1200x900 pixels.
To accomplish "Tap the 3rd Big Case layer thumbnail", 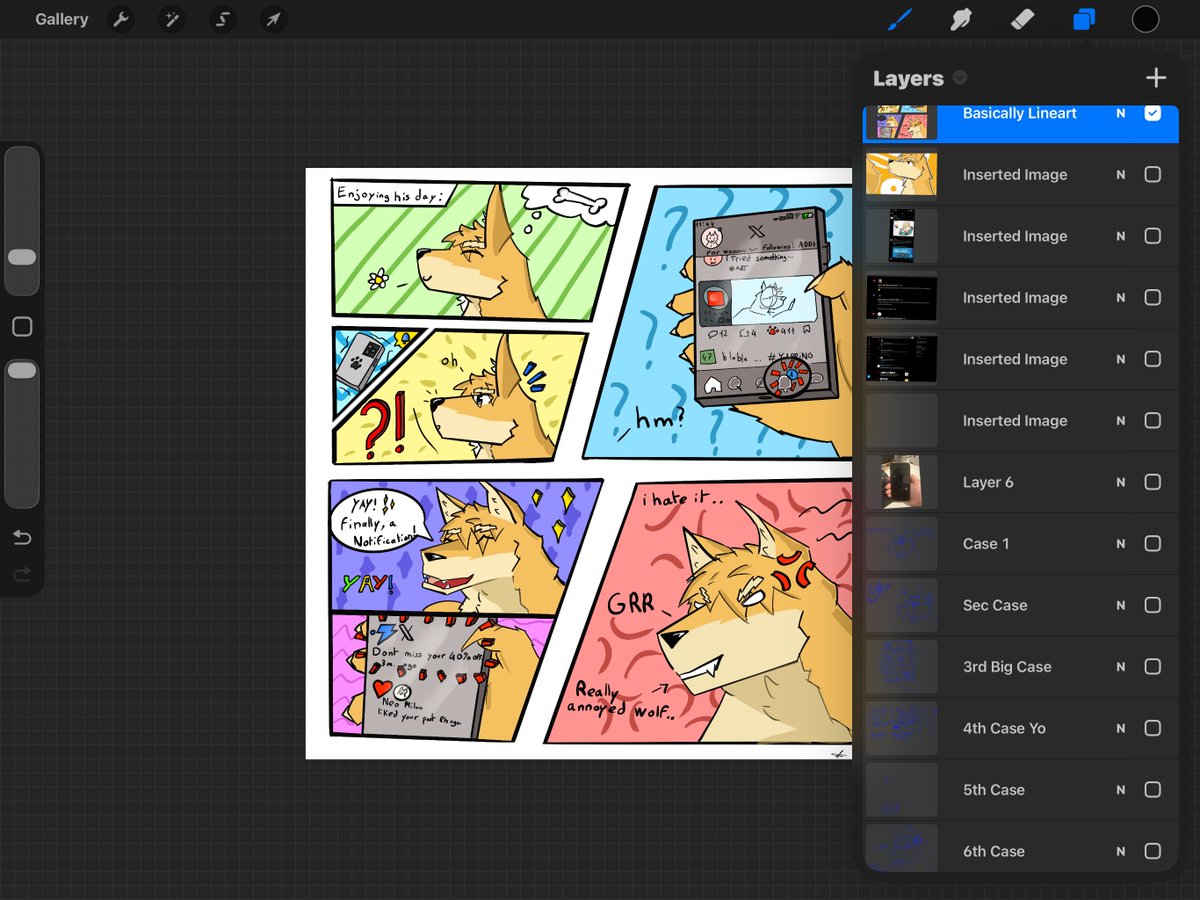I will (x=901, y=667).
